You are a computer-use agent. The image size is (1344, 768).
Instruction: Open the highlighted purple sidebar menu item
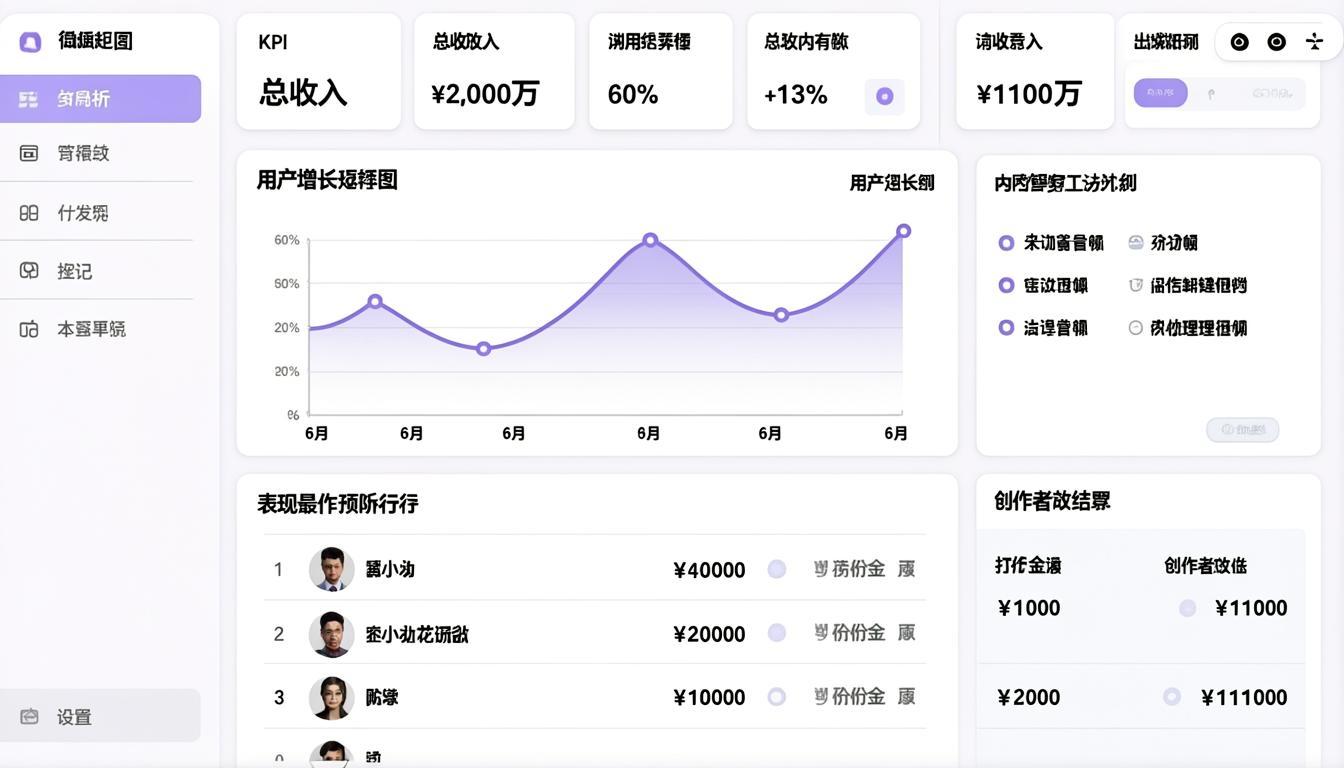click(100, 99)
